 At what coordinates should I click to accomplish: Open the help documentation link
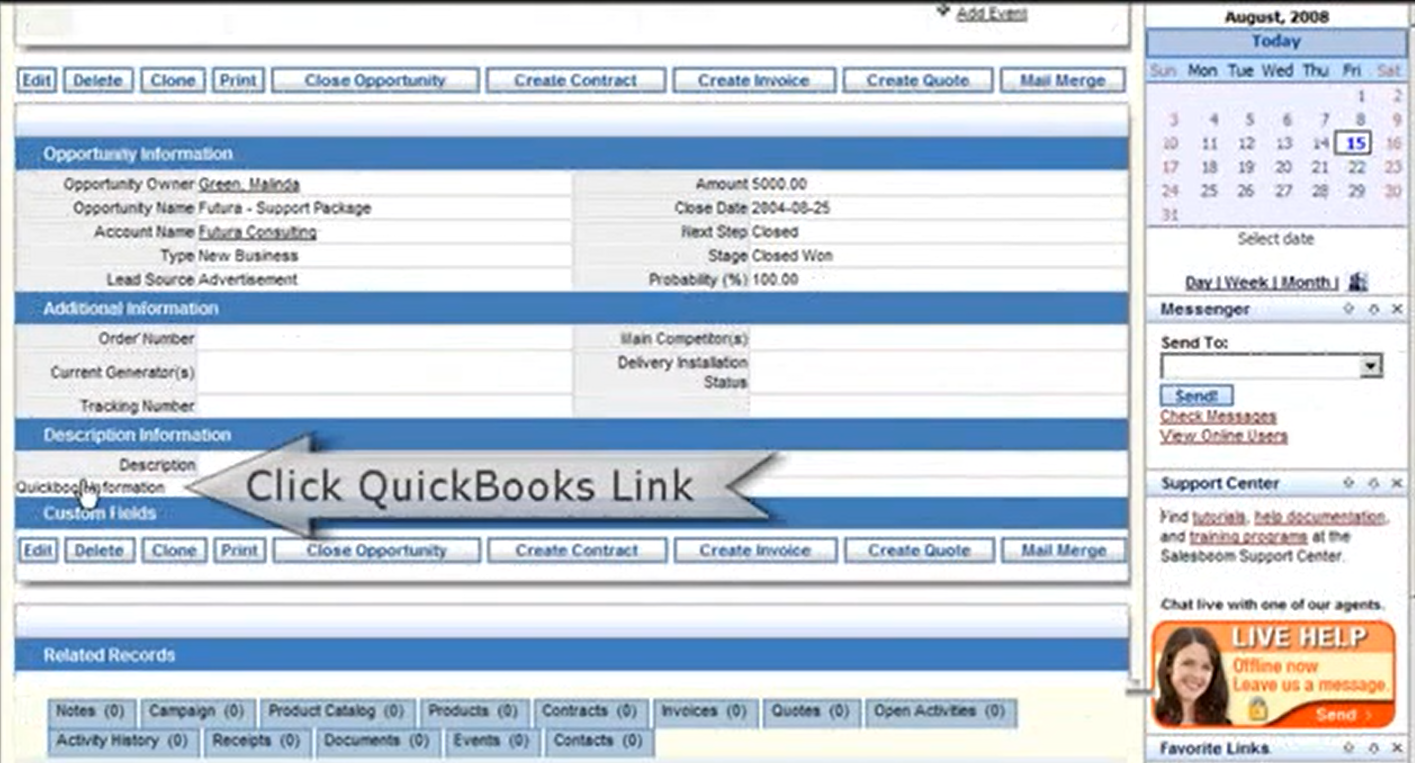coord(1320,517)
